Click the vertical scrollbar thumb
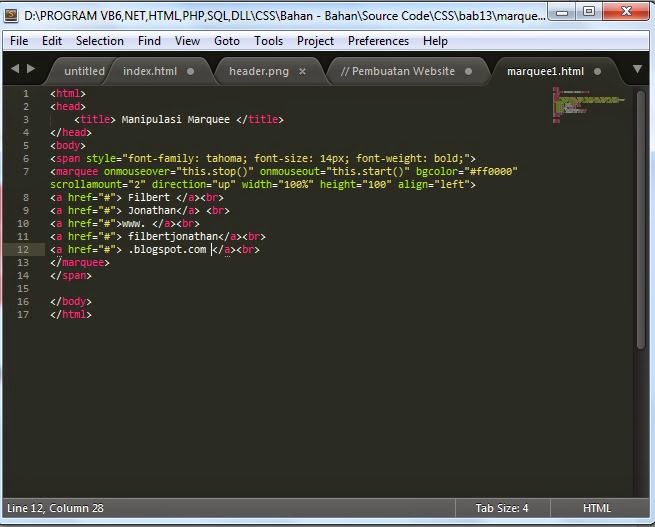Viewport: 655px width, 527px height. coord(641,219)
